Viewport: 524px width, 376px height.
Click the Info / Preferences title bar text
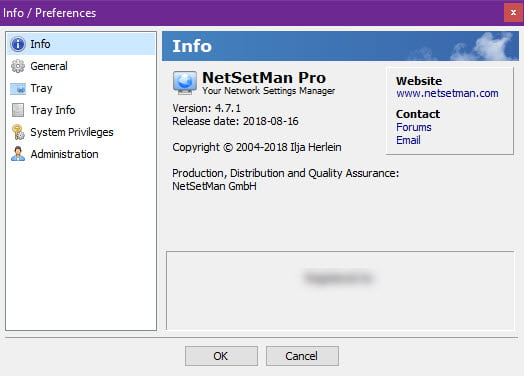pyautogui.click(x=49, y=13)
